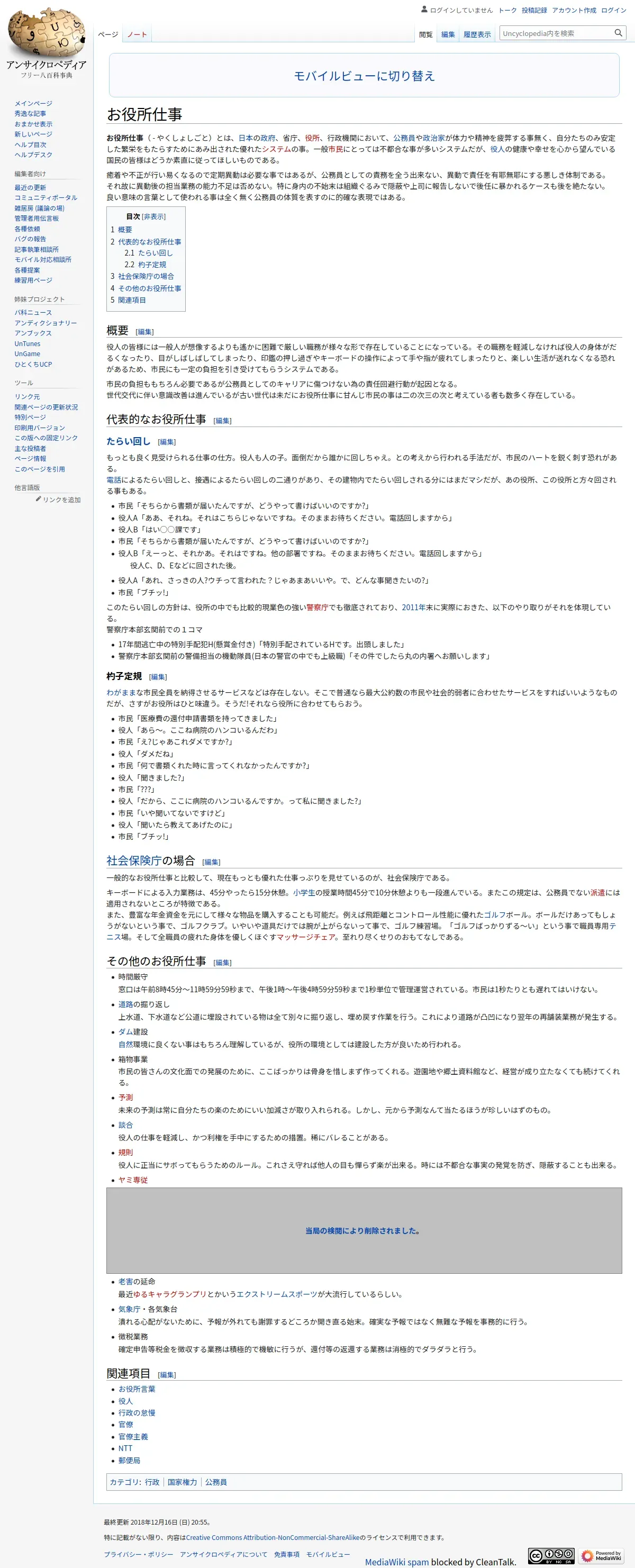Open the 閲覧 tab
This screenshot has height=1568, width=635.
(425, 35)
